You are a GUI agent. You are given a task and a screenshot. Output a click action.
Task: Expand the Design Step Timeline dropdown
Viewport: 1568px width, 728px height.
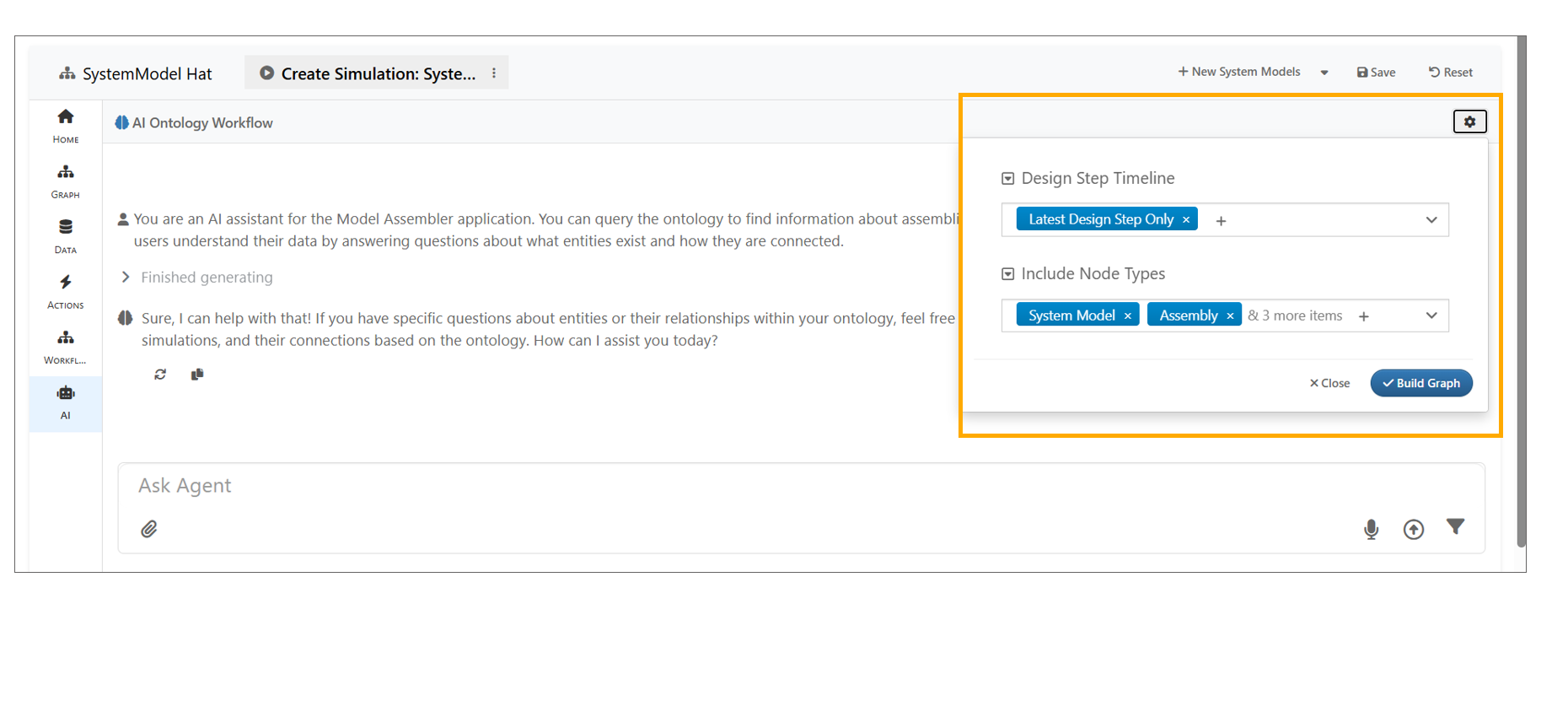point(1431,220)
